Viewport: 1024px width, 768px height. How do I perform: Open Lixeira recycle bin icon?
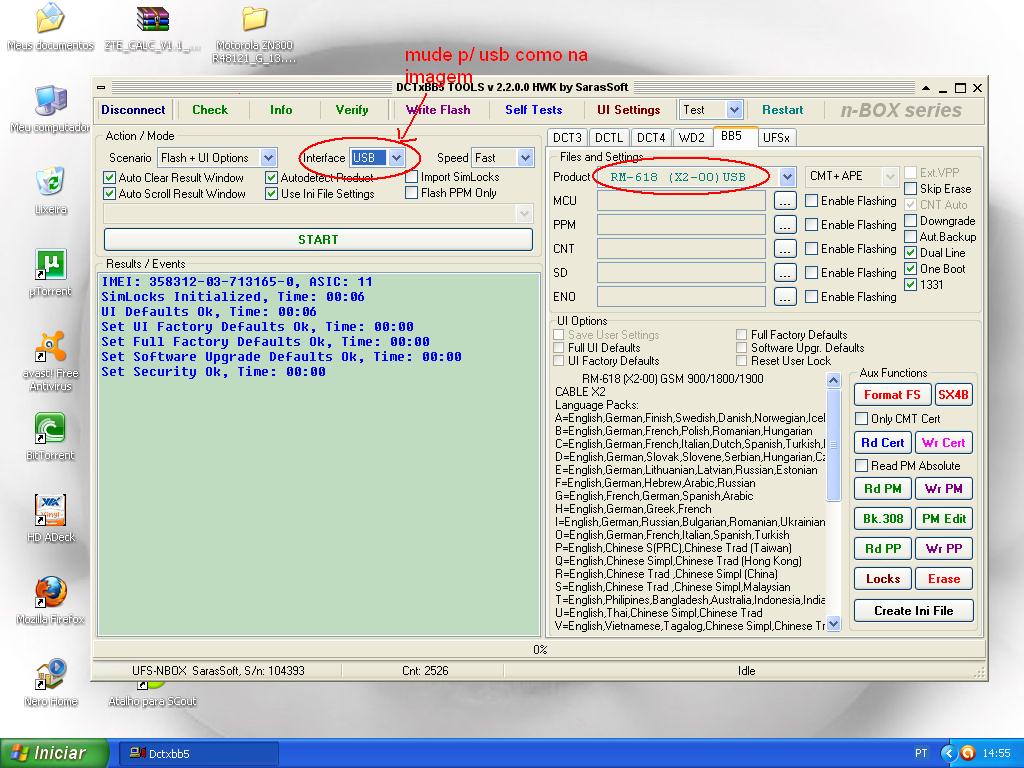(51, 191)
